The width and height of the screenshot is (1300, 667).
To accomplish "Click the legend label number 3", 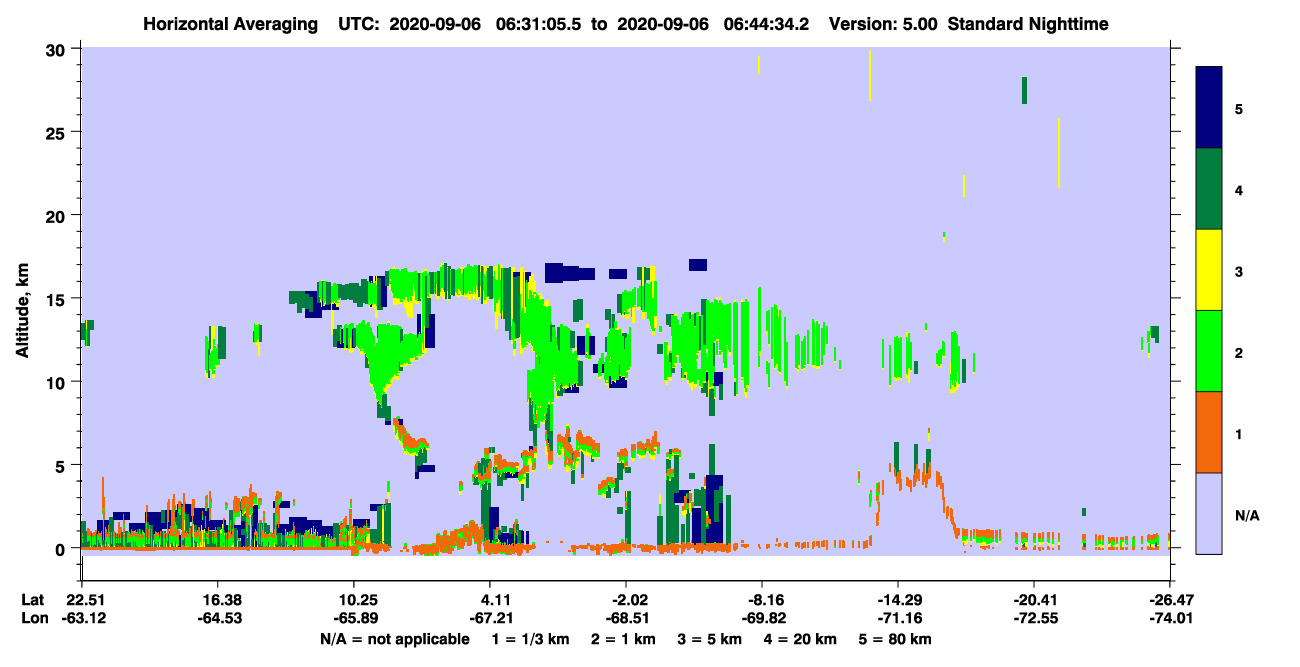I will [1239, 271].
